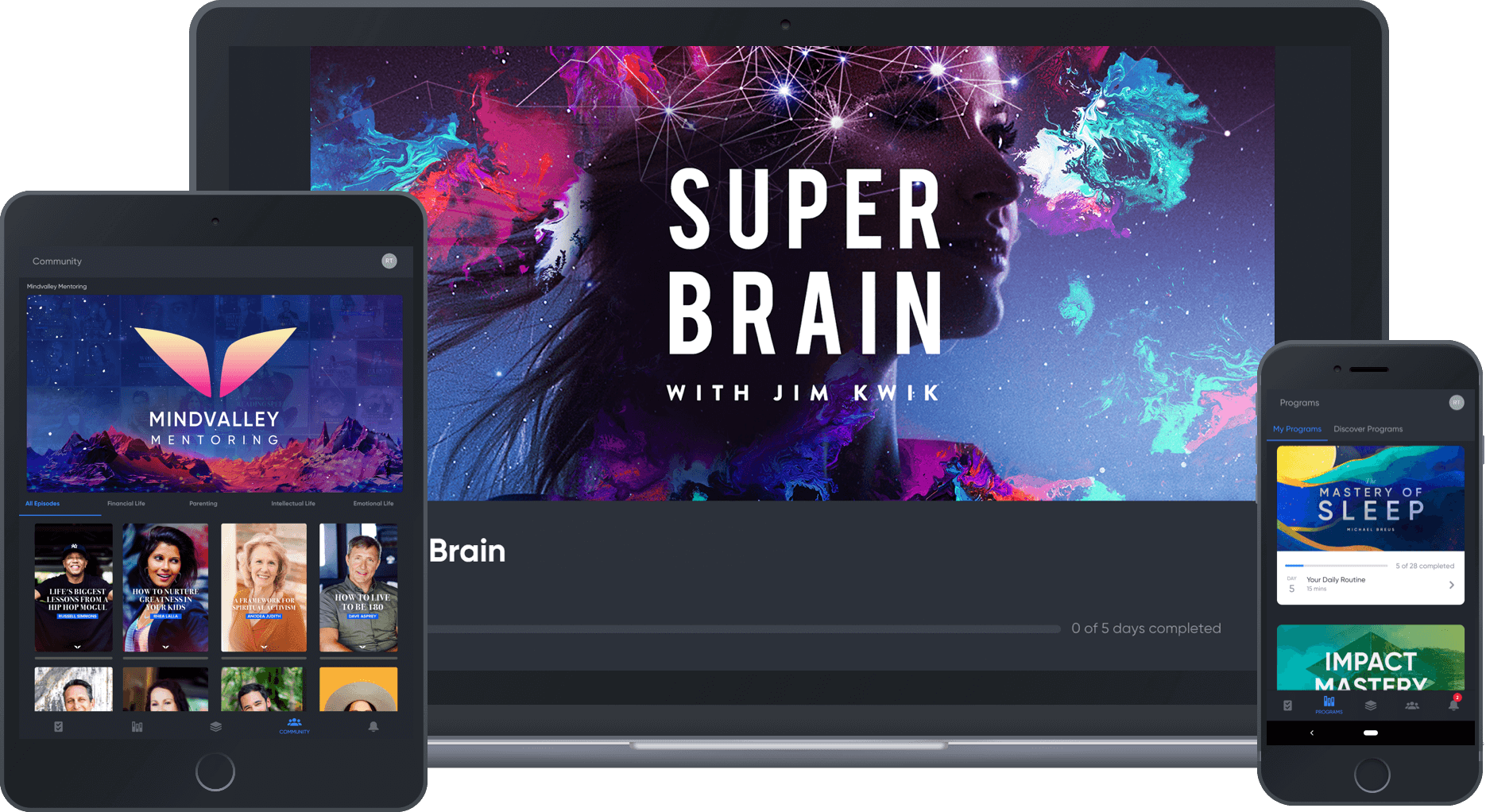The width and height of the screenshot is (1486, 812).
Task: Open the RT profile avatar on the phone
Action: (x=1457, y=402)
